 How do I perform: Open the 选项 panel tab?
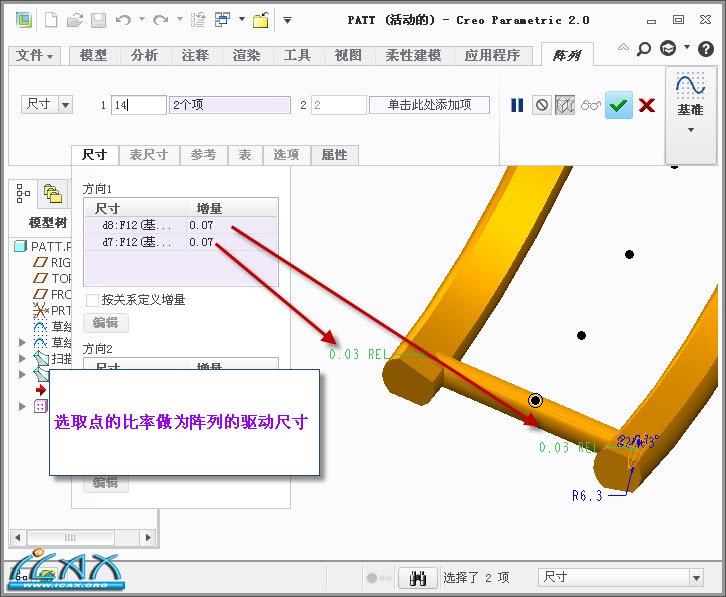pyautogui.click(x=286, y=155)
